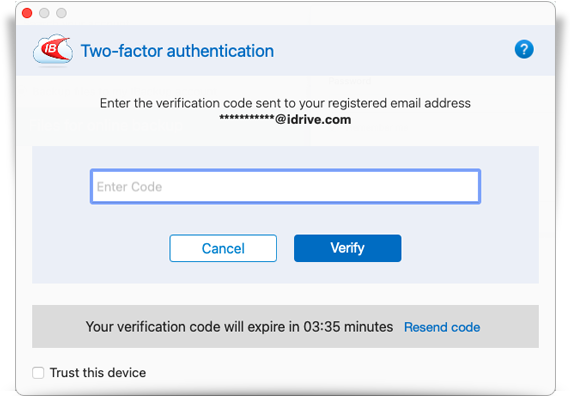The height and width of the screenshot is (396, 570).
Task: Click the gray zoom window button
Action: [x=61, y=13]
